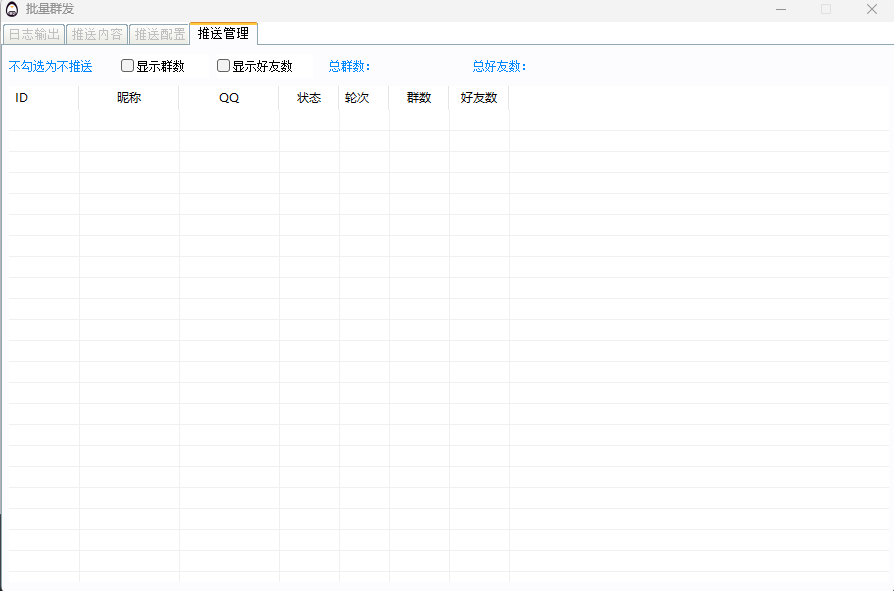894x591 pixels.
Task: Sort by the 昵称 column header
Action: 129,98
